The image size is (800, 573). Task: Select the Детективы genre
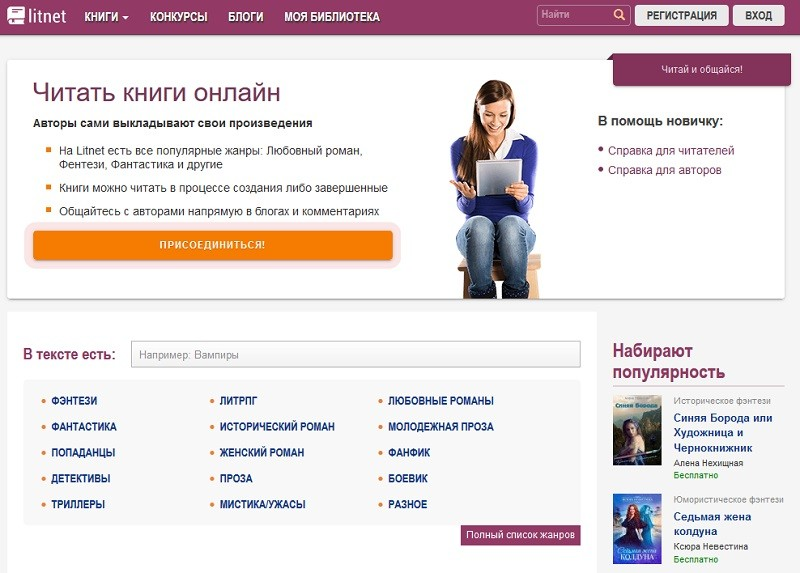tap(81, 479)
